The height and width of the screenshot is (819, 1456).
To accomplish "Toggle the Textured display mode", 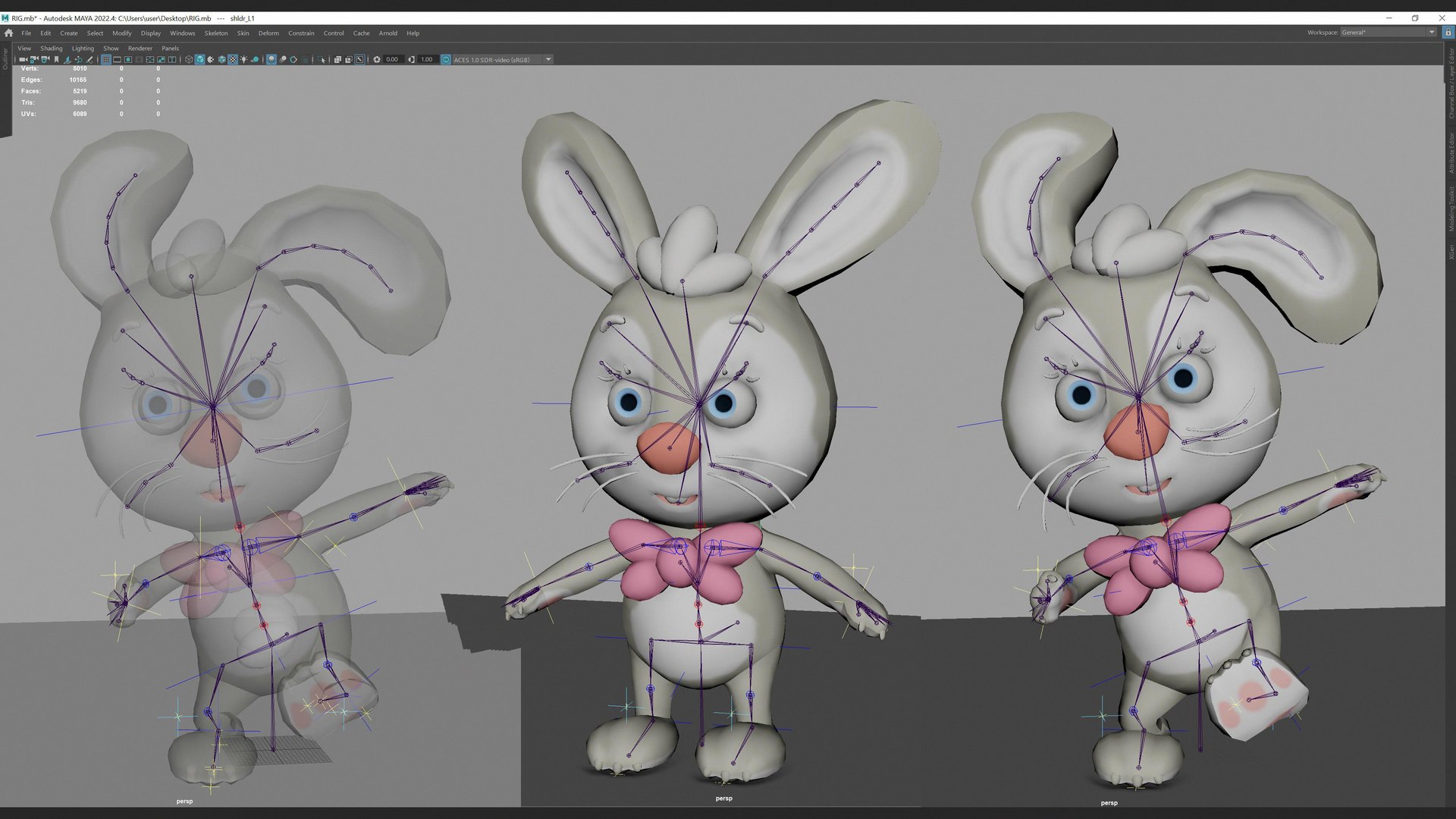I will coord(233,59).
